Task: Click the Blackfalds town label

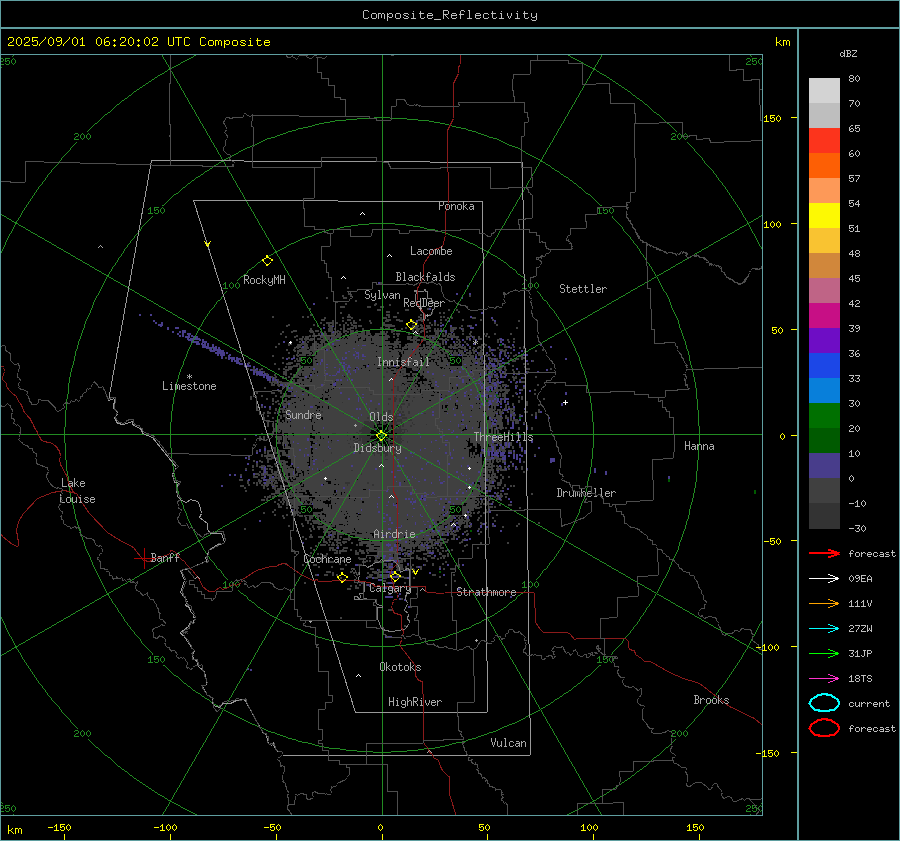Action: pos(425,277)
